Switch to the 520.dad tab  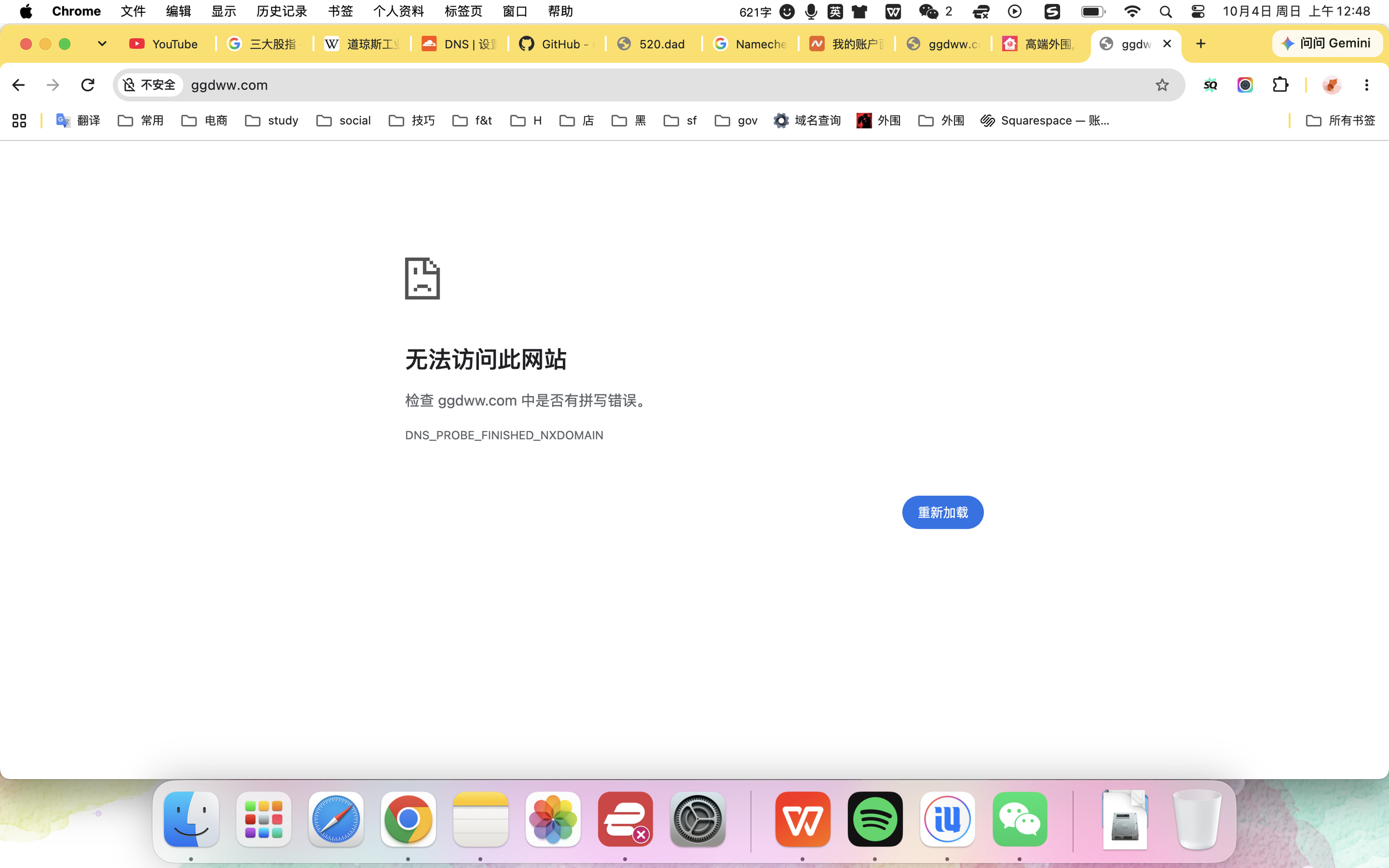coord(653,44)
